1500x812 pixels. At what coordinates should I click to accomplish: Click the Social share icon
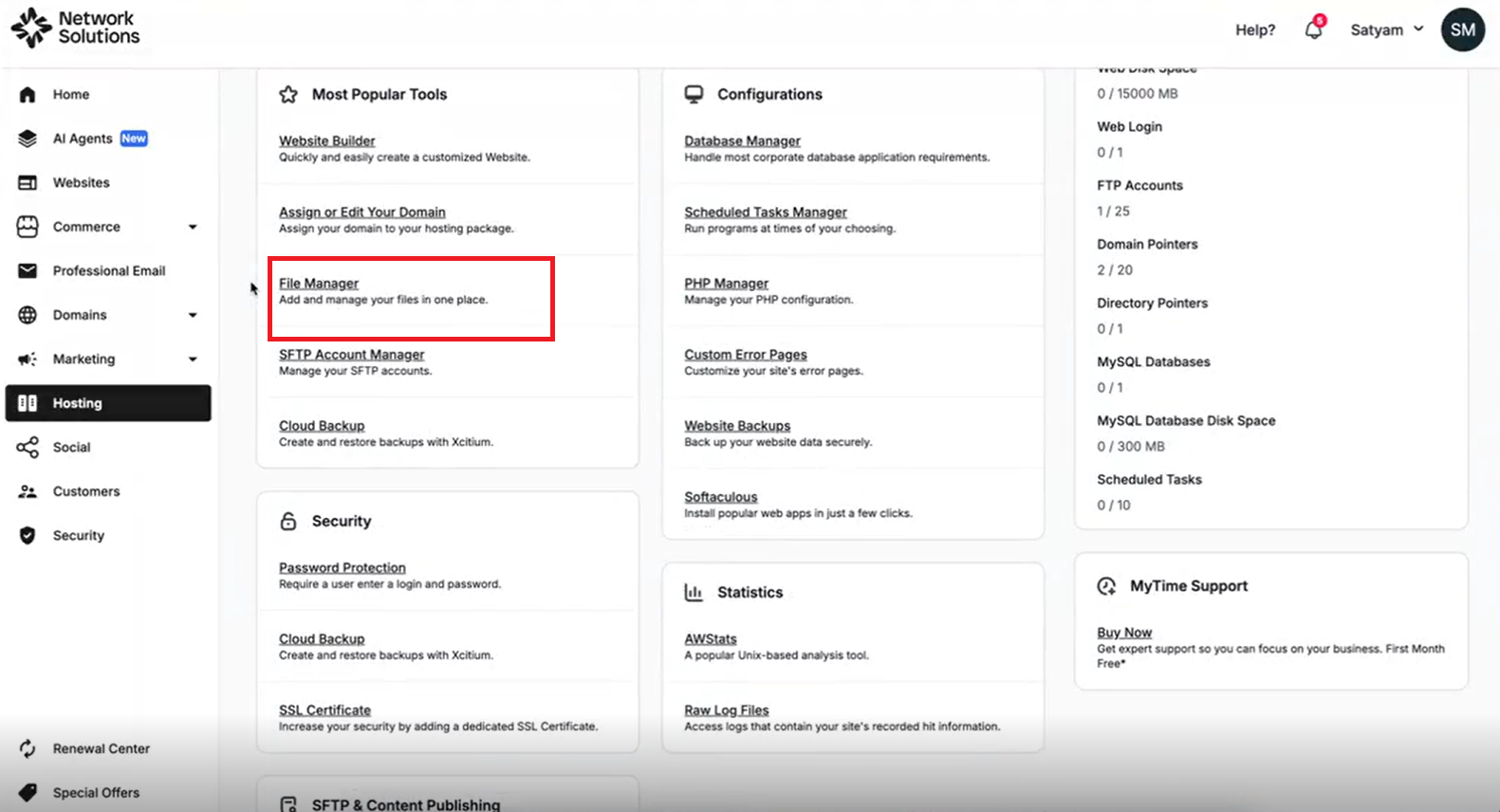pos(28,447)
